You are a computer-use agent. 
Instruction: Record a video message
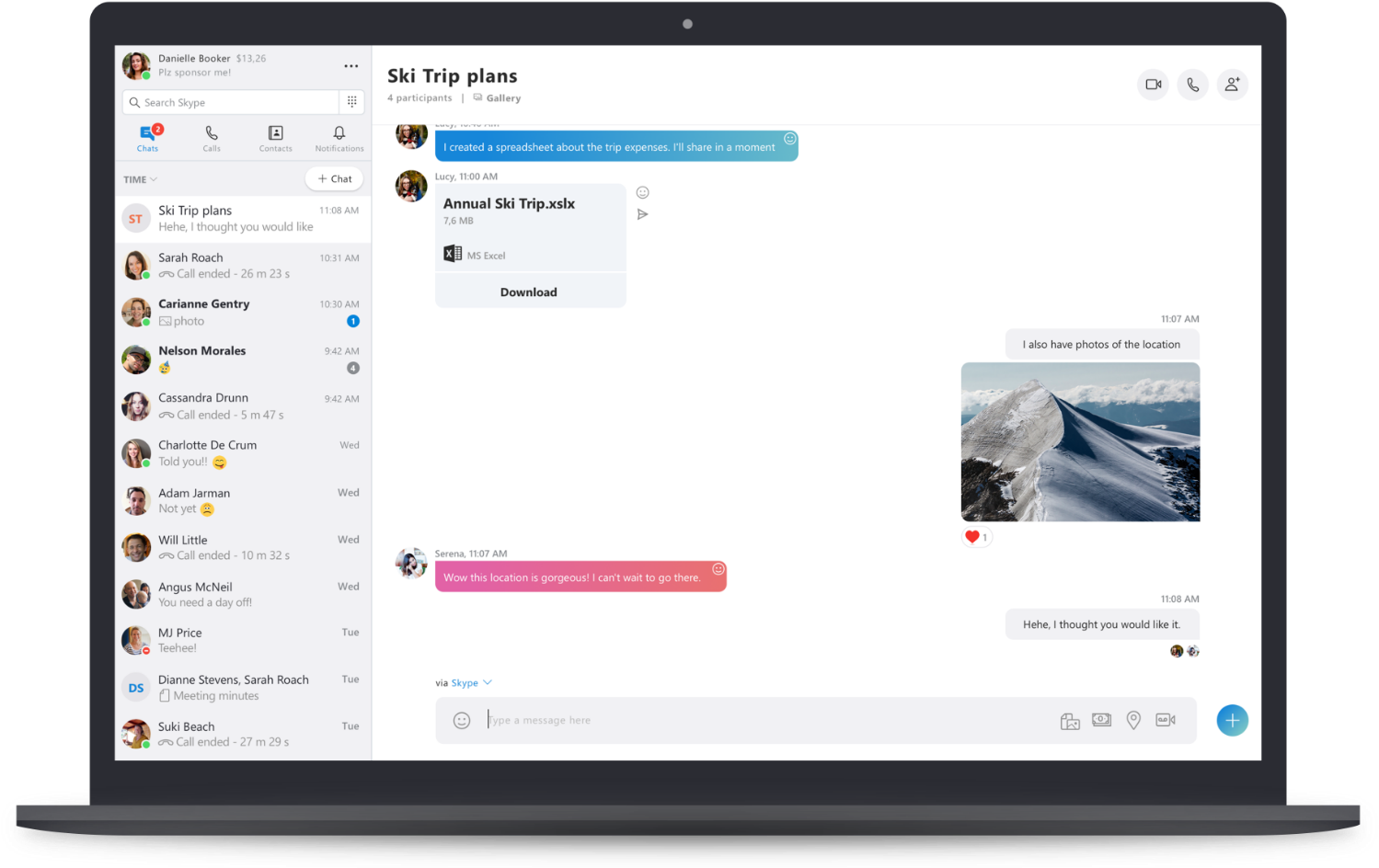(x=1166, y=720)
